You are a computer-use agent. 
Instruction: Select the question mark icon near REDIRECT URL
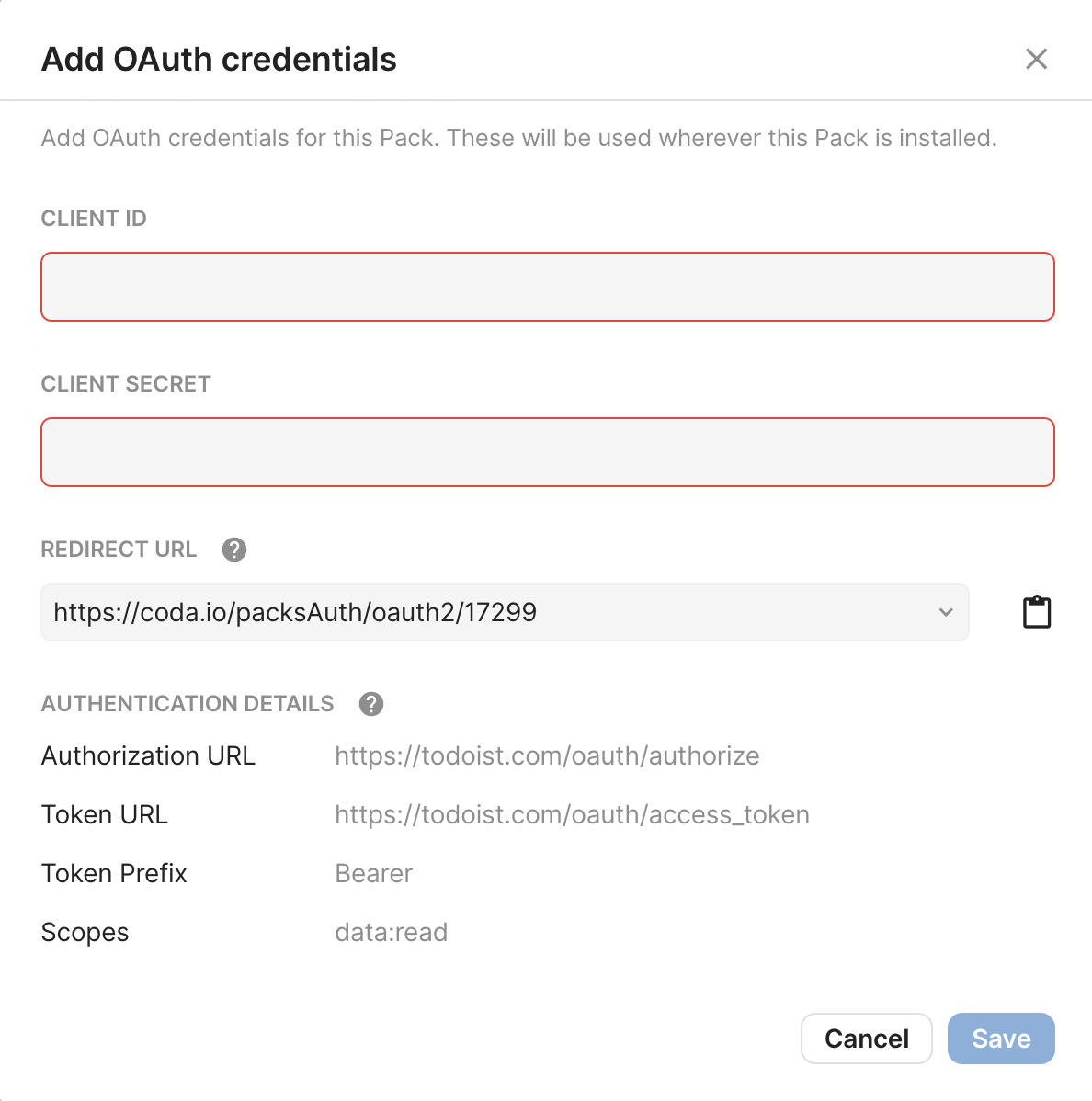233,549
